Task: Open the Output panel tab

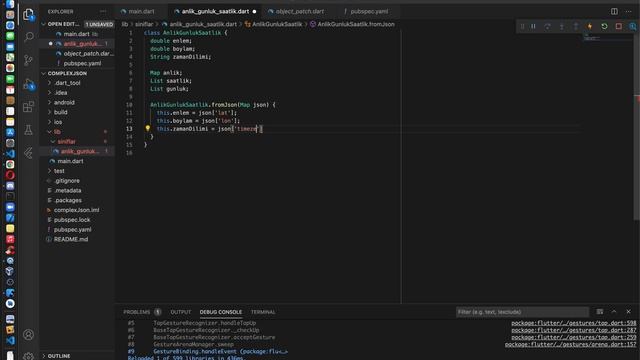Action: (x=181, y=312)
